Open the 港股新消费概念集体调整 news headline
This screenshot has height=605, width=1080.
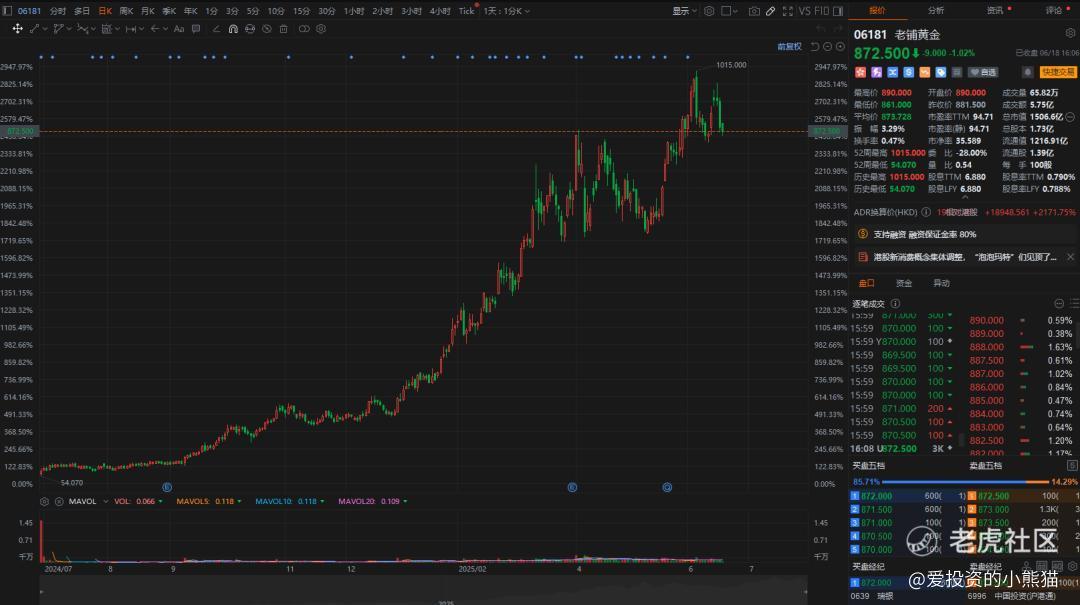coord(964,257)
